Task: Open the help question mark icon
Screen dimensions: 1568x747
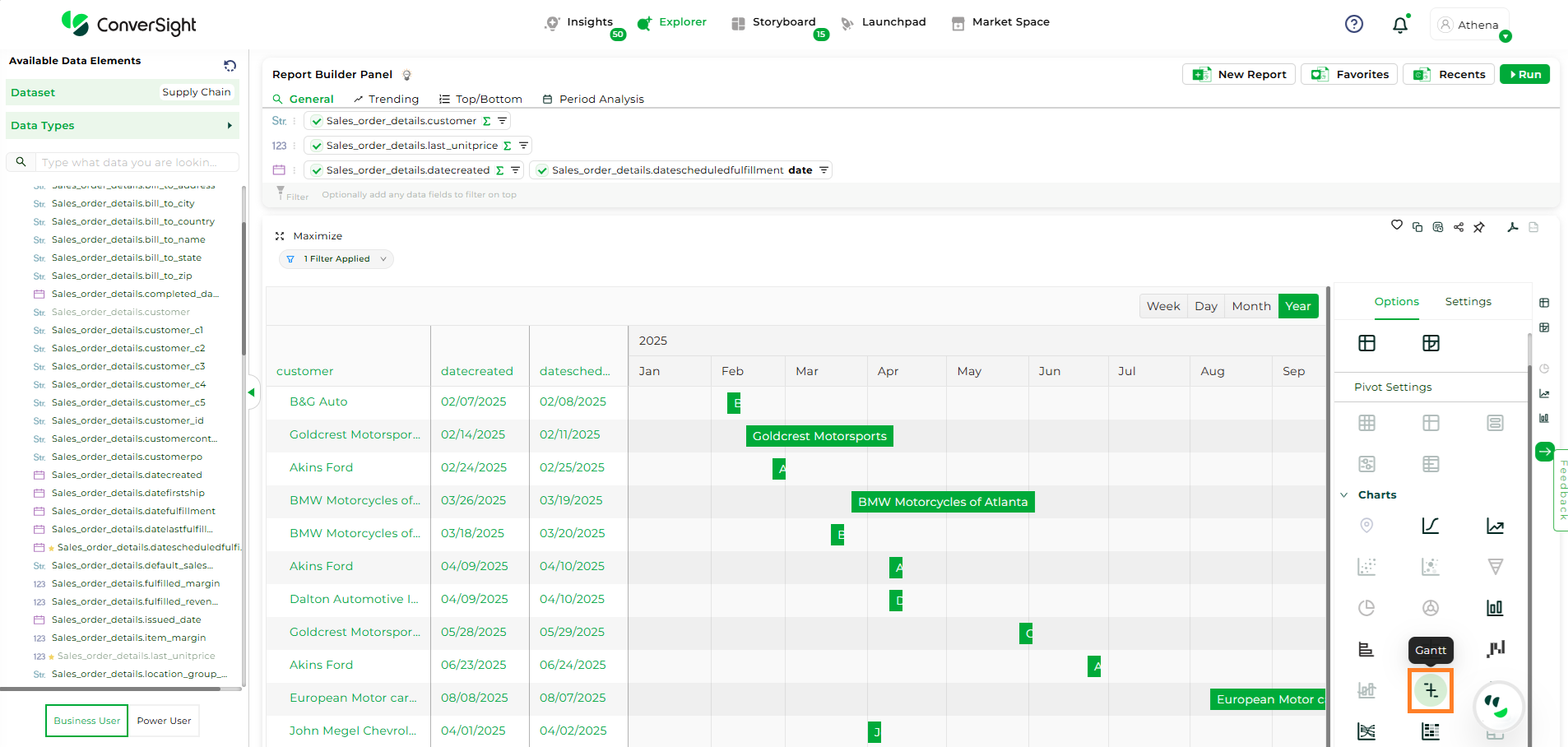Action: tap(1353, 25)
